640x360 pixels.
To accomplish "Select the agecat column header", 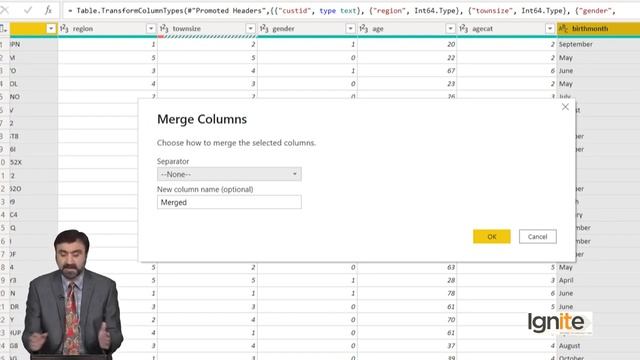I will pos(507,29).
